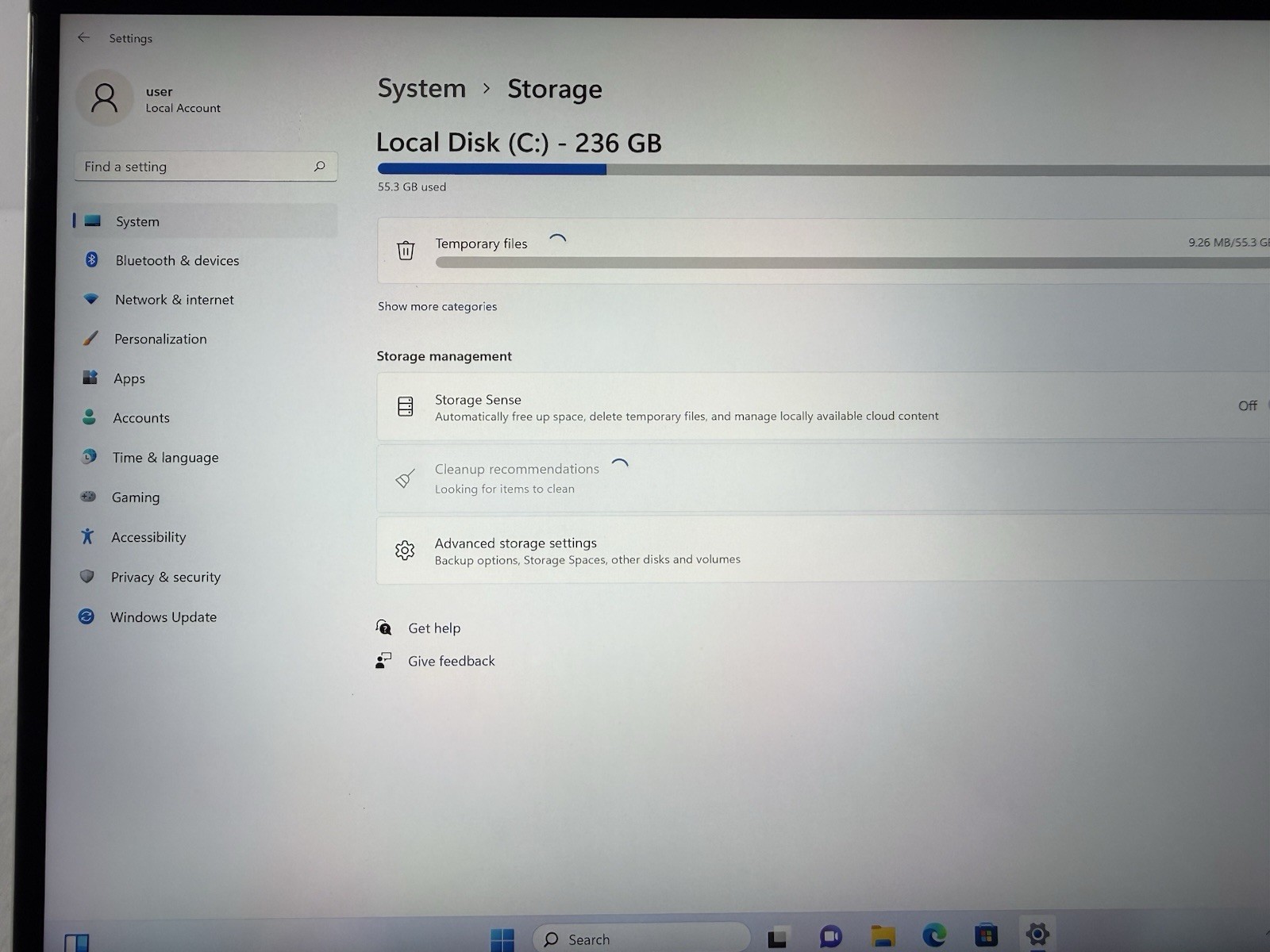Screen dimensions: 1270x952
Task: Click the Accessibility figure icon
Action: [87, 536]
